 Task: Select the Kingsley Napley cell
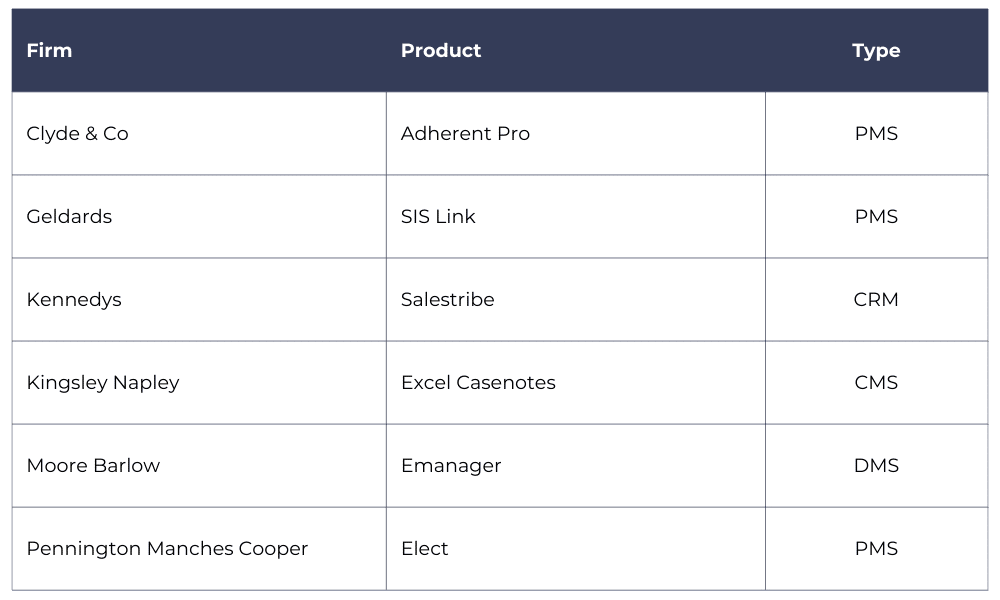pos(199,383)
